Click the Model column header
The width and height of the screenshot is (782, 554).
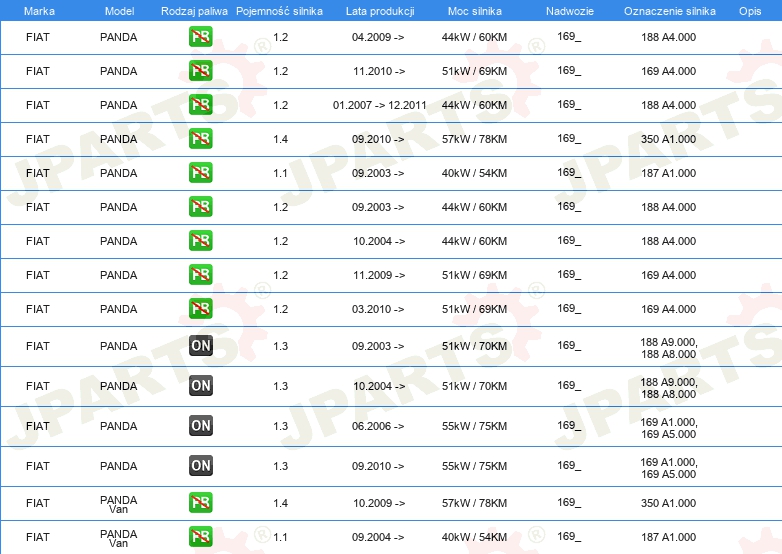pyautogui.click(x=119, y=11)
